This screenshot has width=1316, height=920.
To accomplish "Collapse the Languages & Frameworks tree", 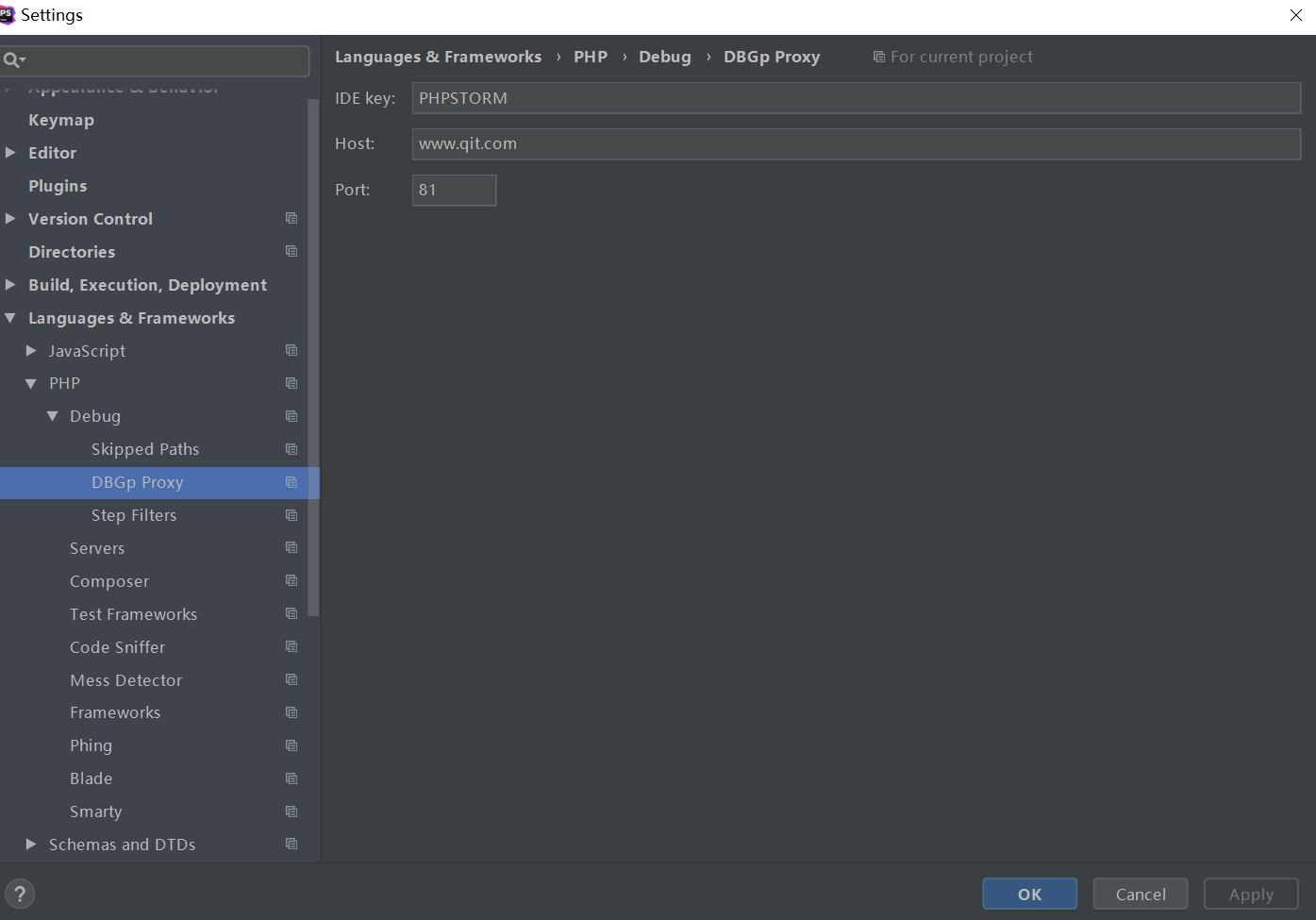I will point(10,318).
